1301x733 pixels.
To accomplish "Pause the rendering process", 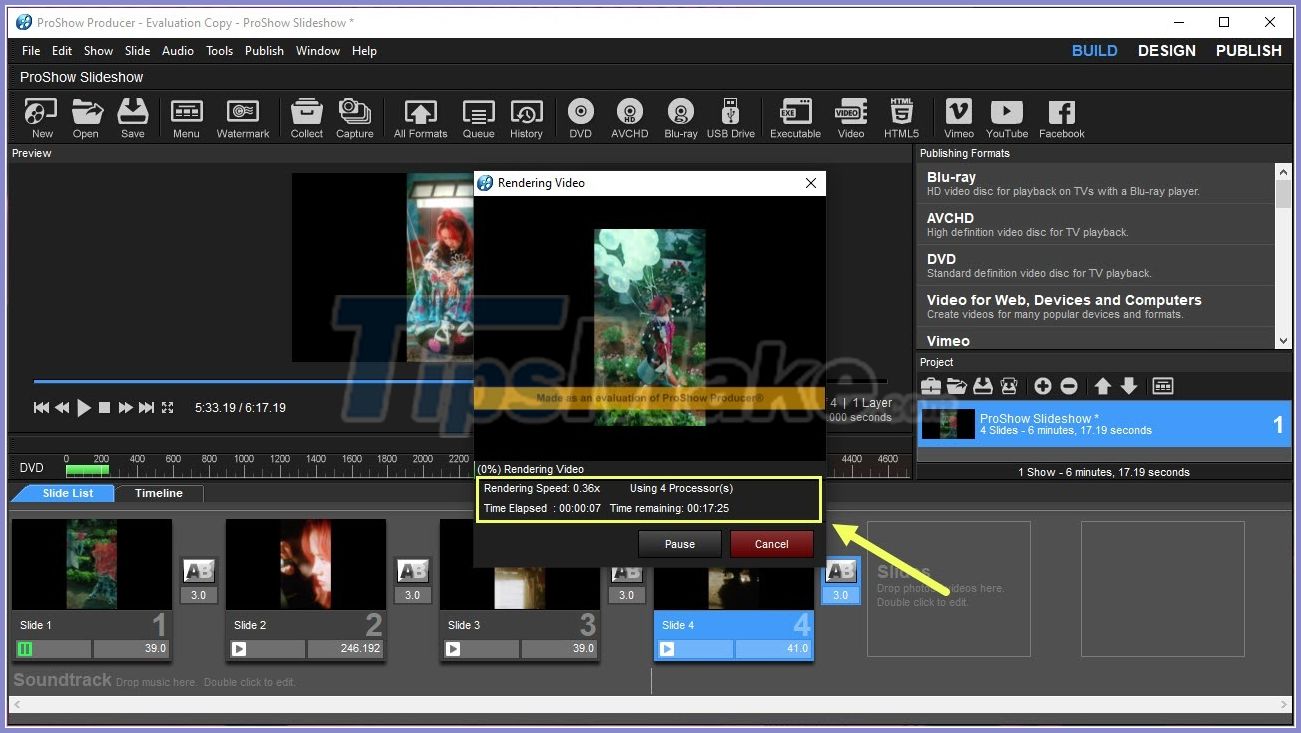I will (680, 544).
